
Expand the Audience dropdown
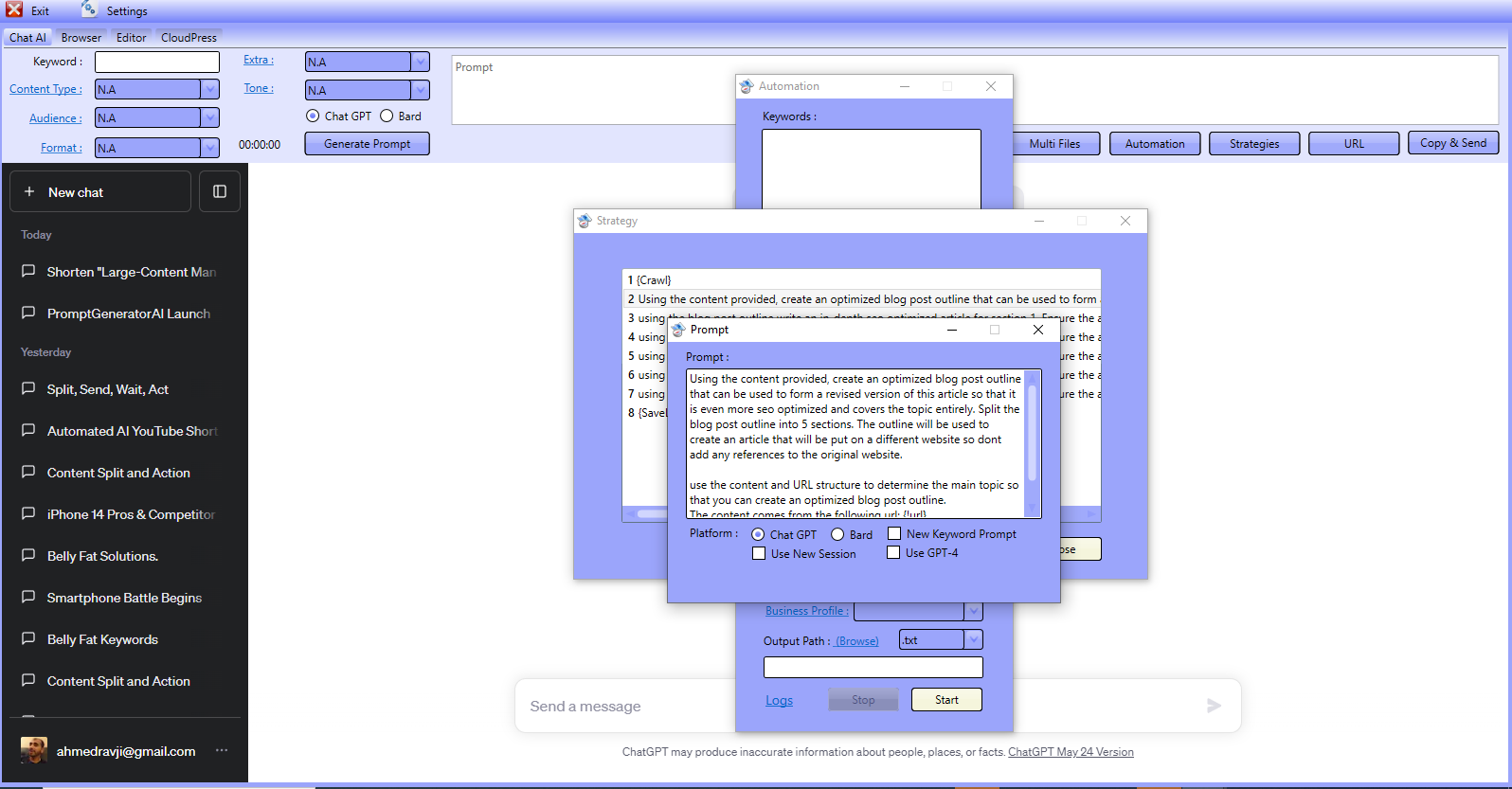coord(210,117)
